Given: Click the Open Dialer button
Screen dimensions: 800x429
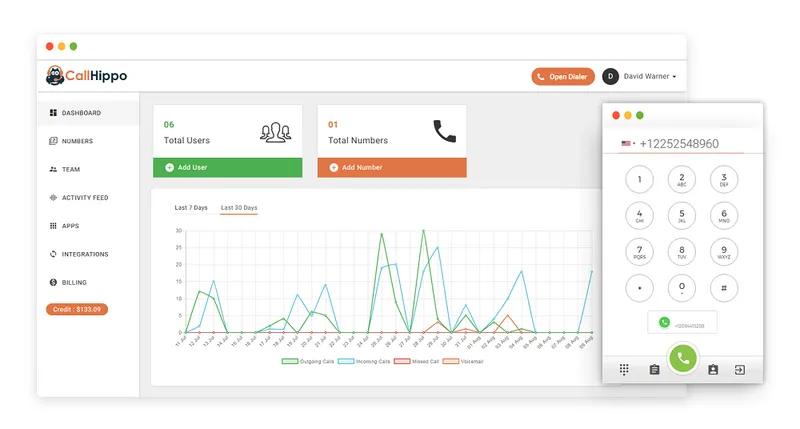Looking at the screenshot, I should click(563, 77).
